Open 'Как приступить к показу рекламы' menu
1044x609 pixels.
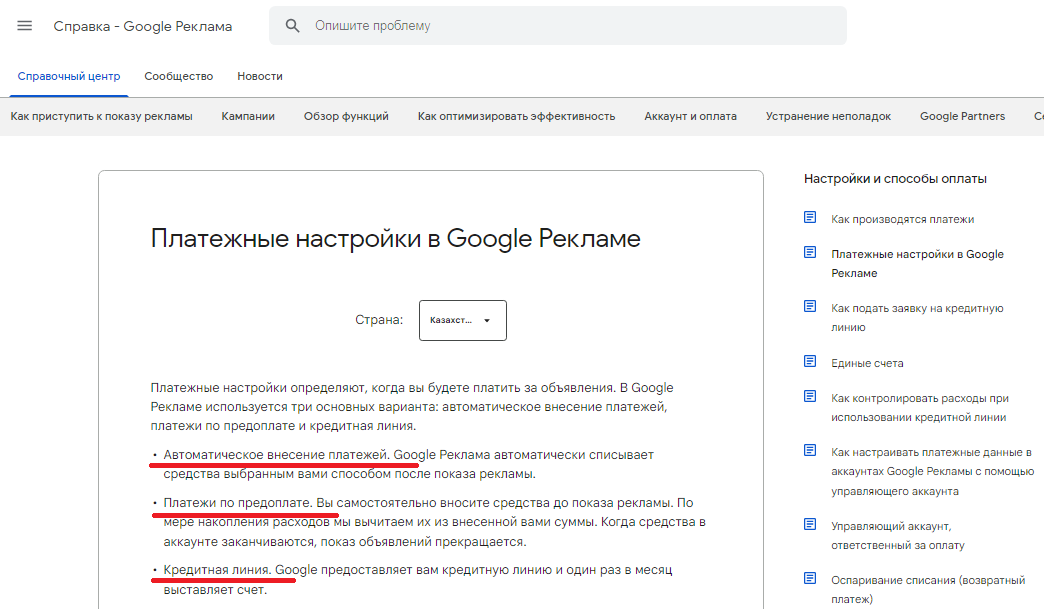point(101,116)
